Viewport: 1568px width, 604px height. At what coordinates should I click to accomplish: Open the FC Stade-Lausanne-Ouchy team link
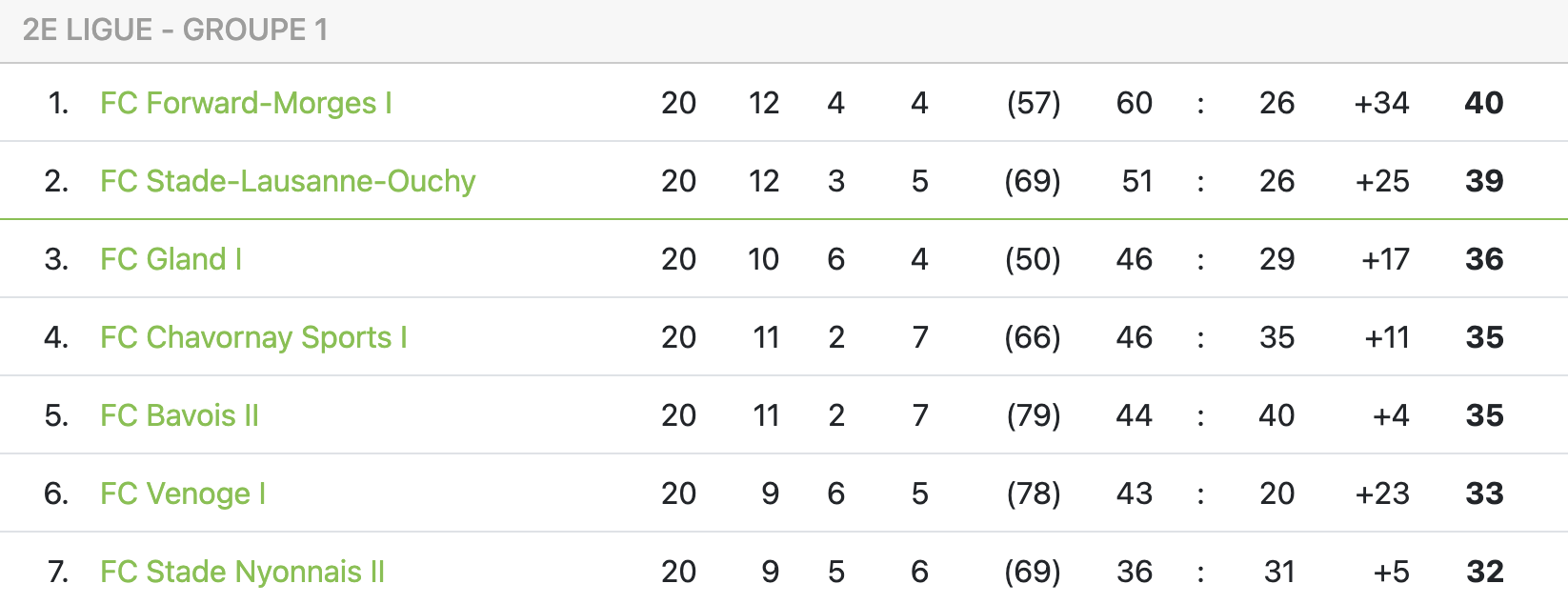pyautogui.click(x=288, y=181)
